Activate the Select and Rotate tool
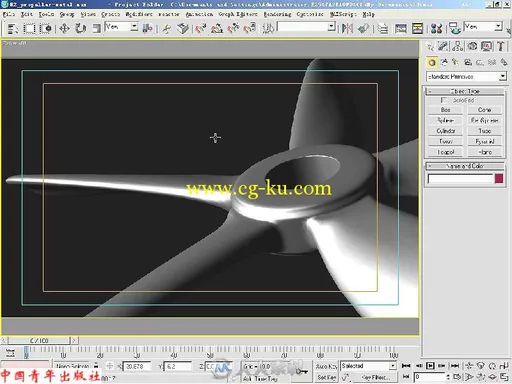The height and width of the screenshot is (384, 512). click(x=80, y=29)
